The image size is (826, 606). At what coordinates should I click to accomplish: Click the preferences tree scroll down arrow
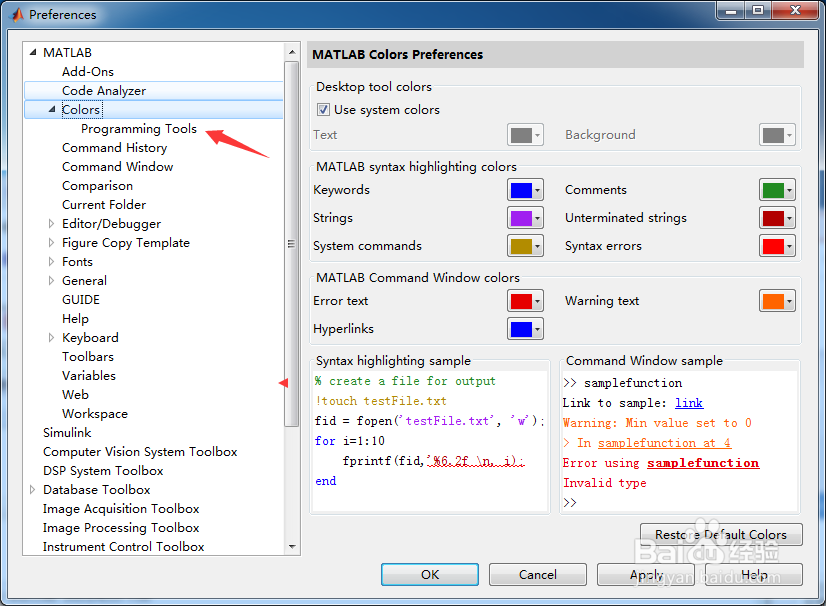click(x=292, y=547)
